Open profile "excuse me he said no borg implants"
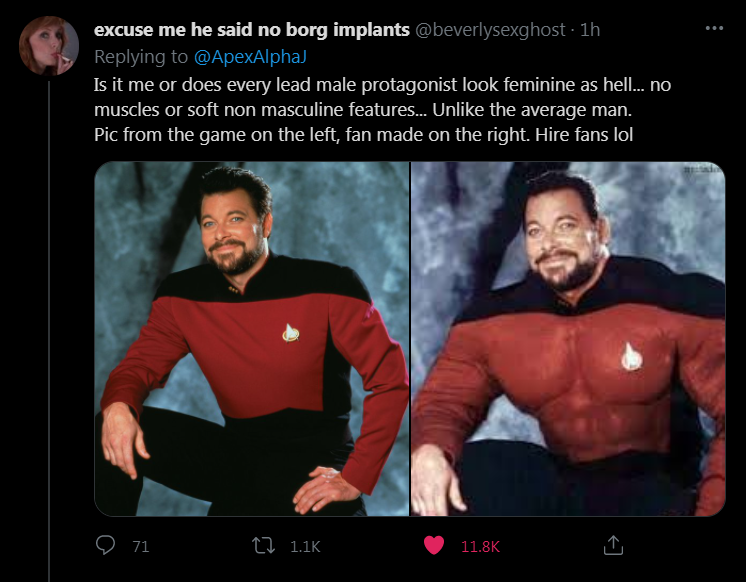This screenshot has width=746, height=582. [251, 30]
